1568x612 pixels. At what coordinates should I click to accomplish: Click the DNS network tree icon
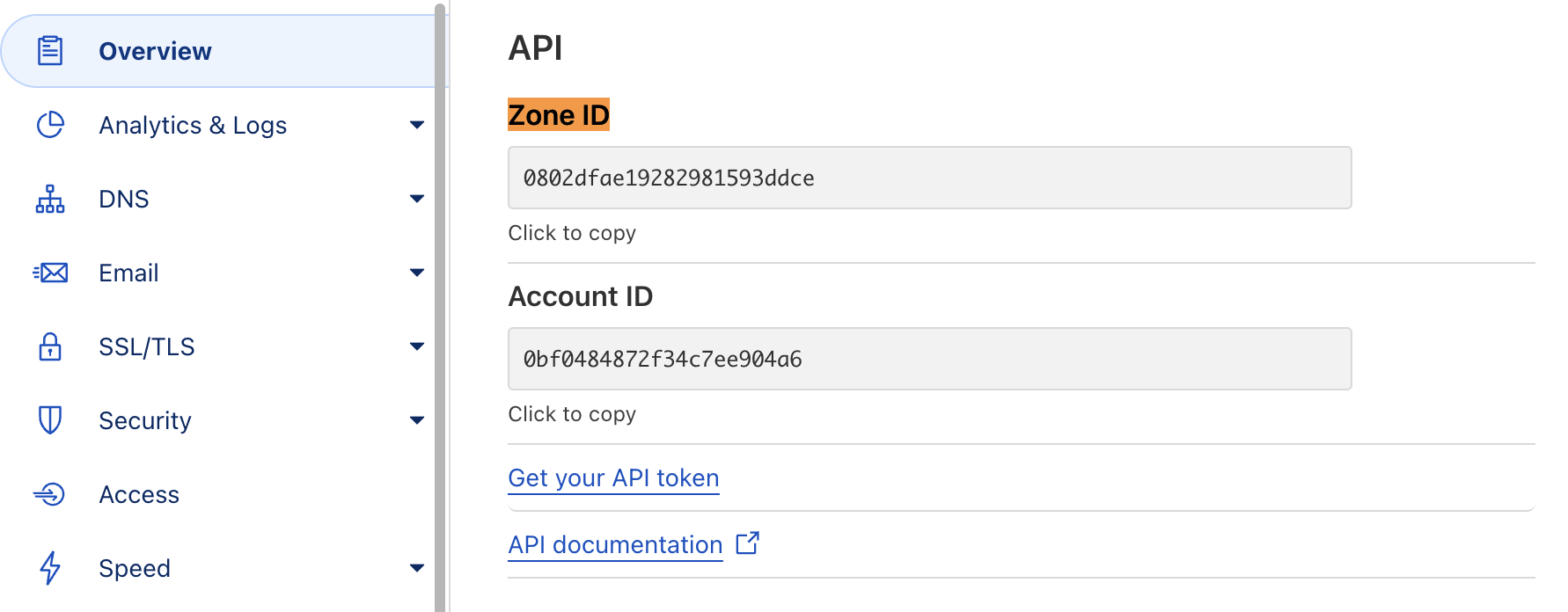pyautogui.click(x=50, y=199)
